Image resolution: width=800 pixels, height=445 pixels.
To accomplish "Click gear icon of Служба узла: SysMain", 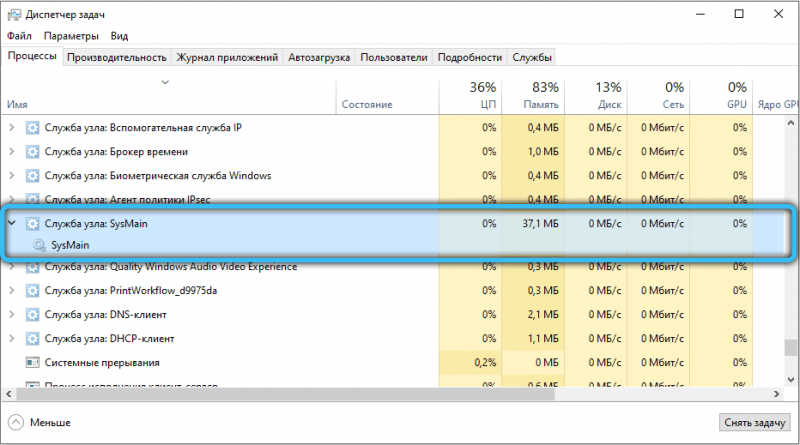I will click(x=32, y=224).
